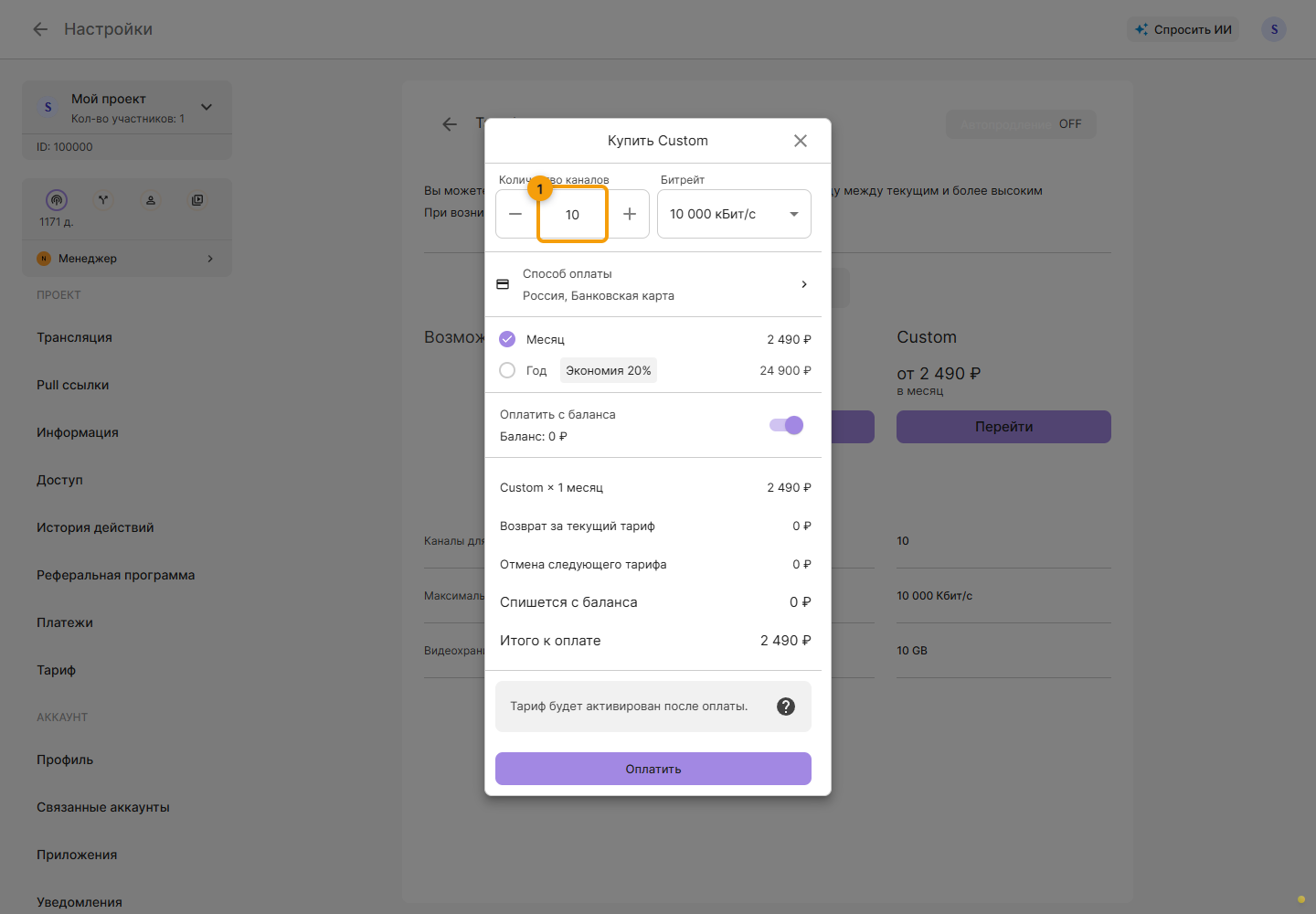
Task: Select the Год billing period
Action: [507, 370]
